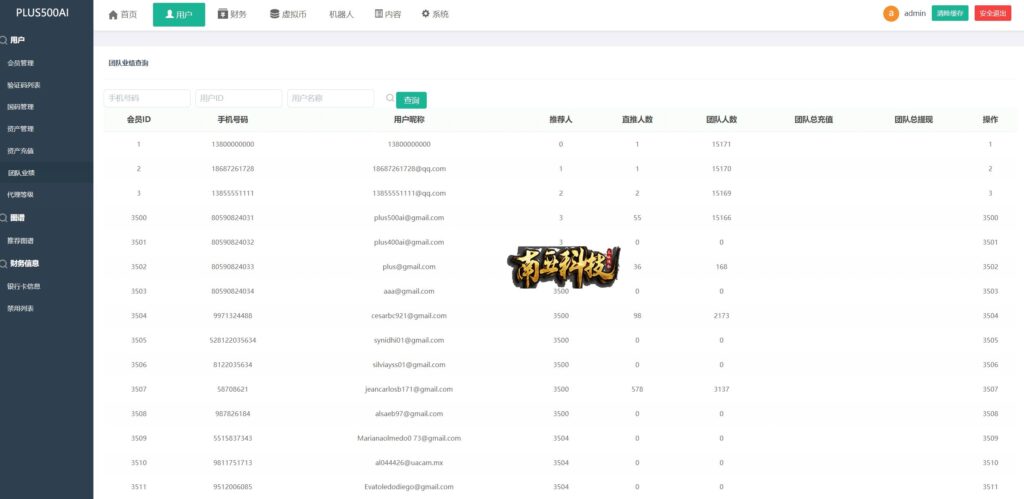Click nickname al044426@uacam.mx cell
This screenshot has width=1024, height=499.
click(409, 462)
